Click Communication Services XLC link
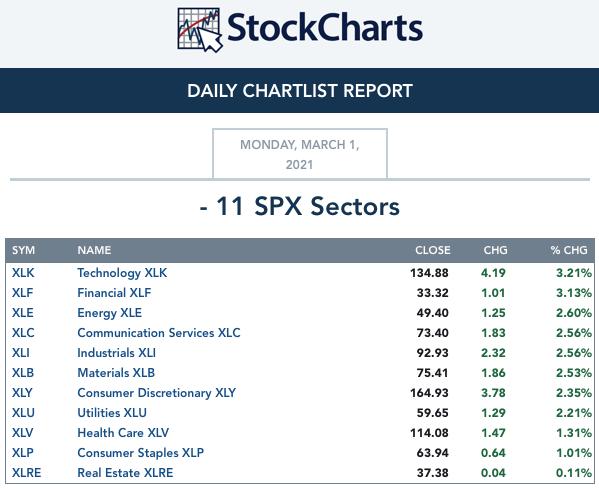599x489 pixels. [159, 333]
